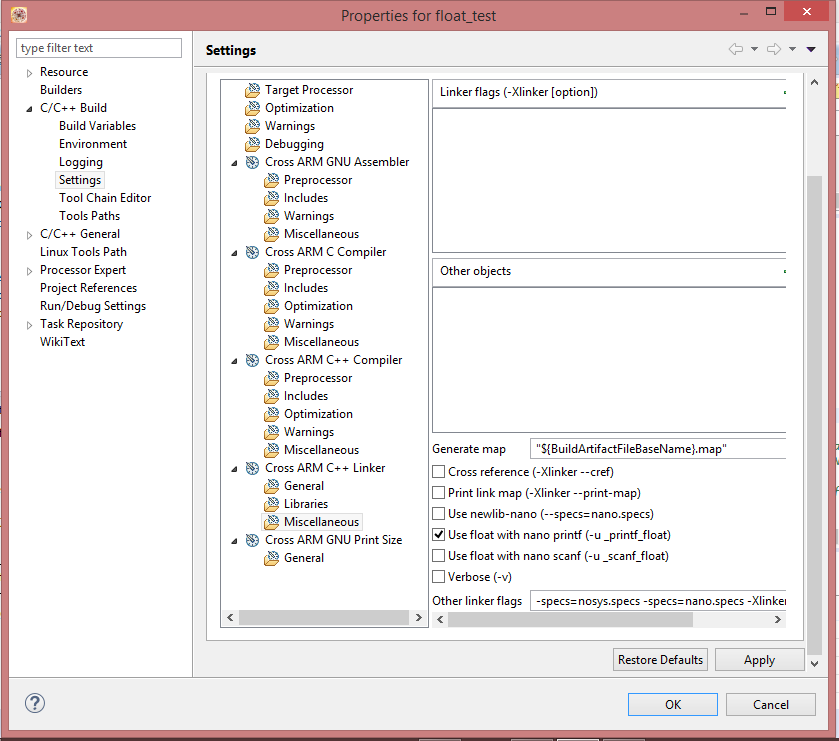The width and height of the screenshot is (839, 741).
Task: Select the Environment tree entry
Action: pos(93,144)
